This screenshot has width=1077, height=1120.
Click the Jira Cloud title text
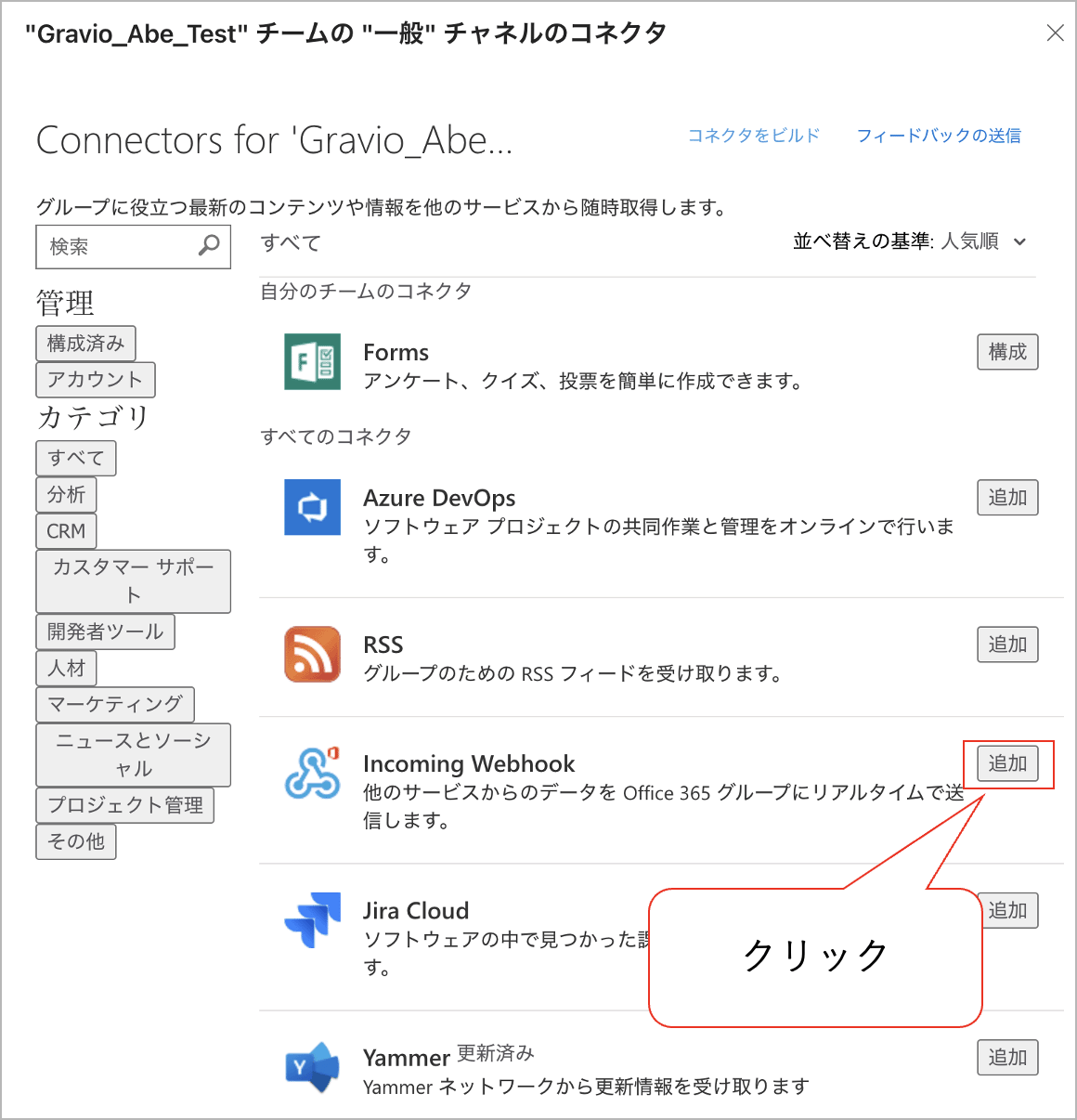click(416, 911)
